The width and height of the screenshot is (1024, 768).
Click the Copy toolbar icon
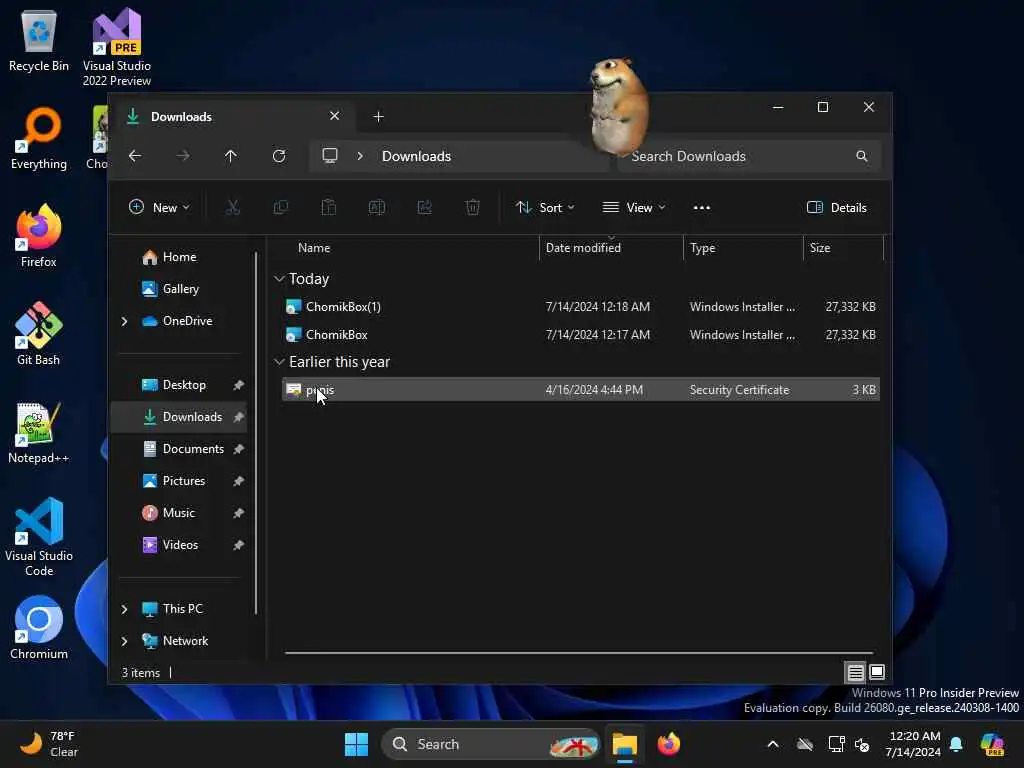coord(281,208)
